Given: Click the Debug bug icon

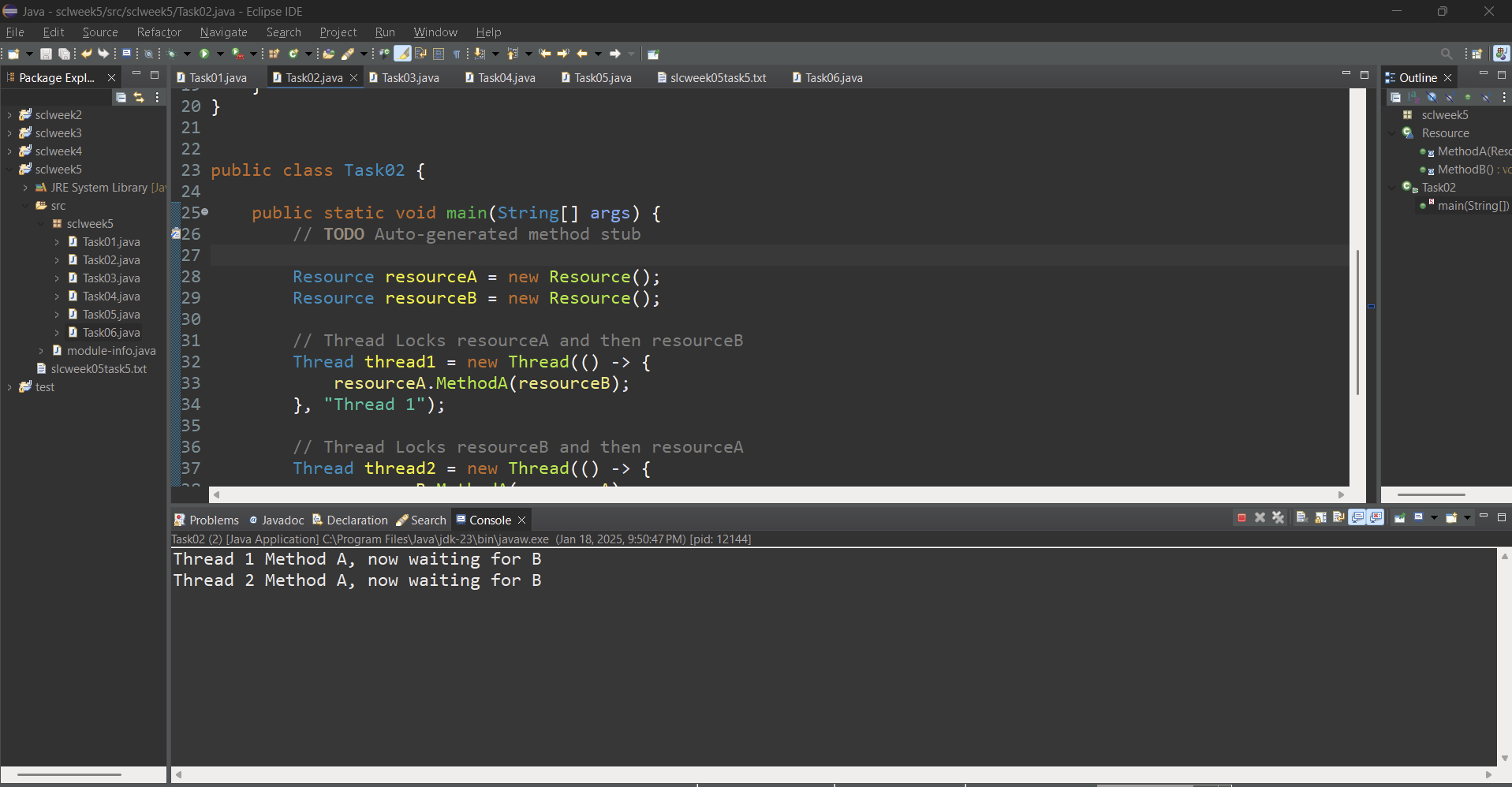Looking at the screenshot, I should [x=171, y=54].
